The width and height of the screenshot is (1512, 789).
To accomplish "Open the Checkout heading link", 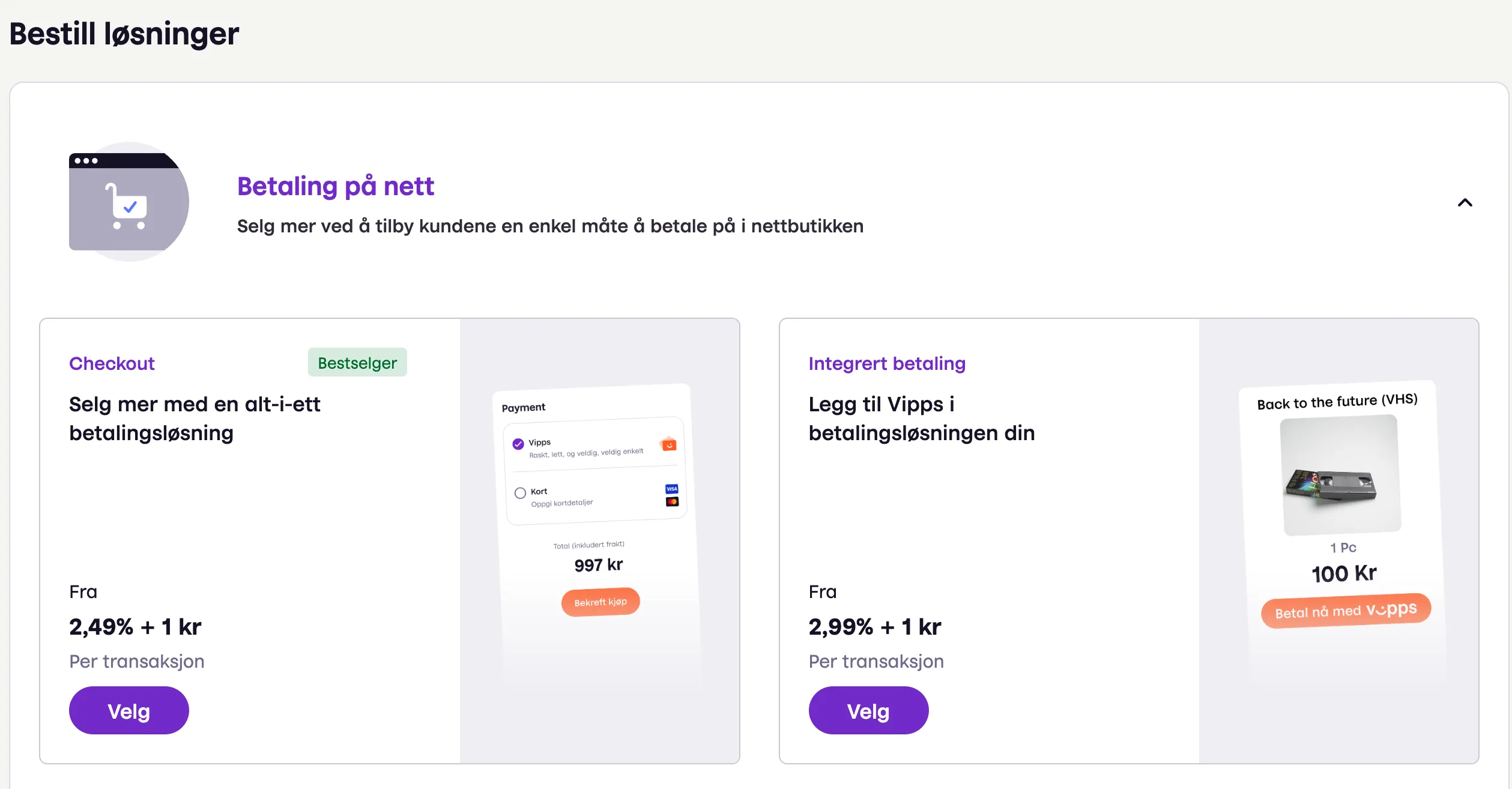I will coord(112,363).
